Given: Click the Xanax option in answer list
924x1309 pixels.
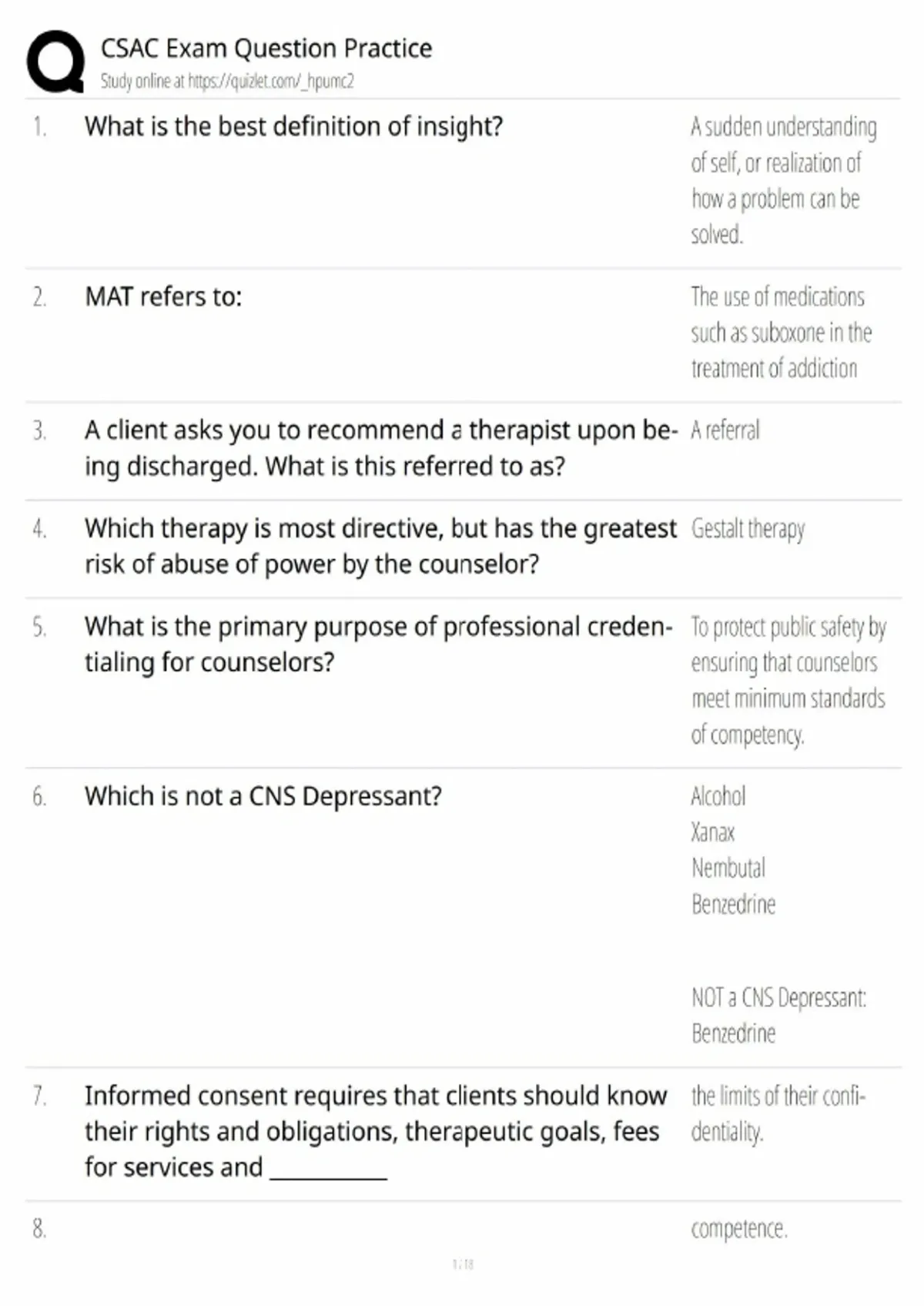Looking at the screenshot, I should pos(713,832).
